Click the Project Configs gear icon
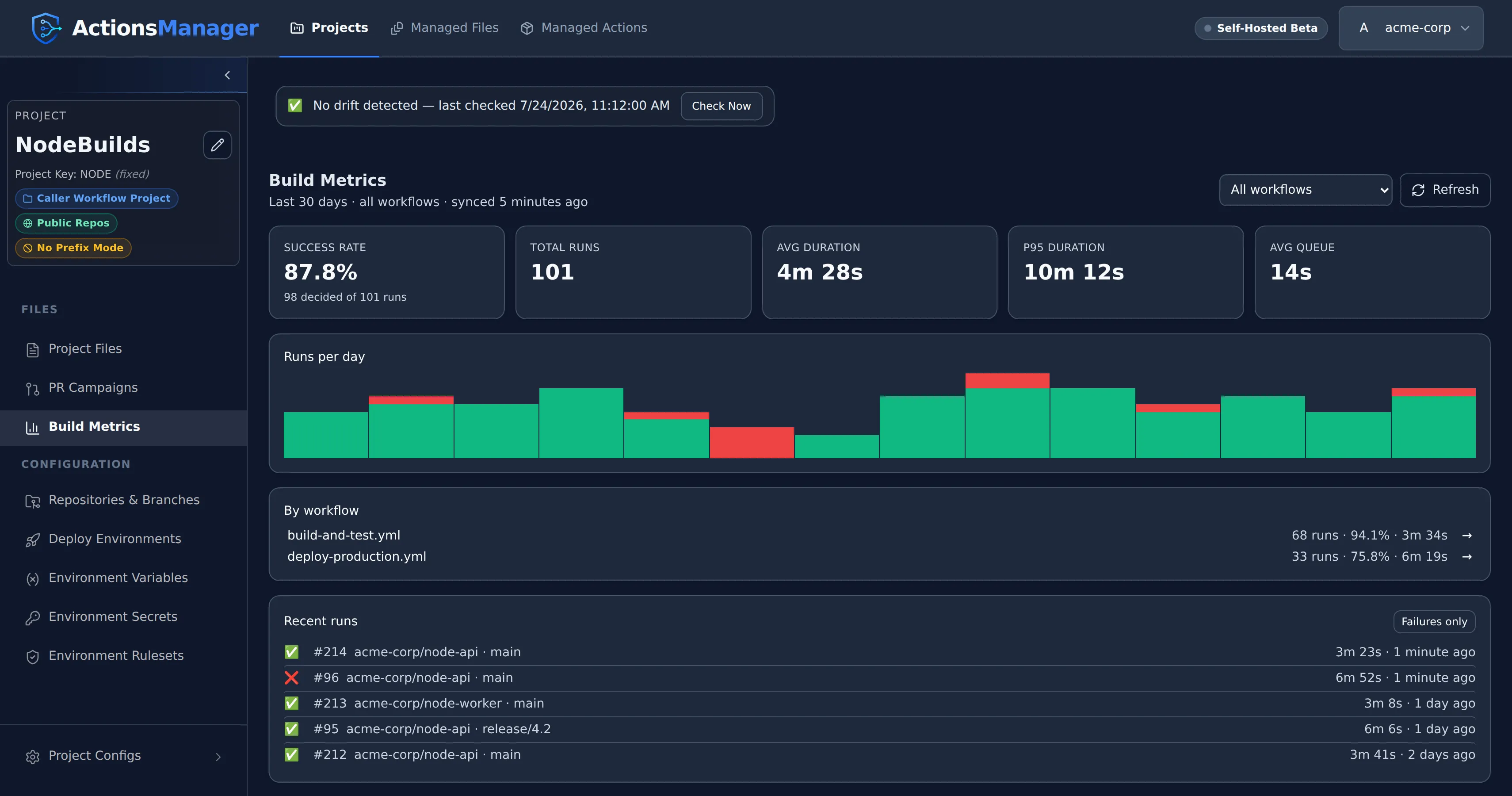 (x=32, y=756)
